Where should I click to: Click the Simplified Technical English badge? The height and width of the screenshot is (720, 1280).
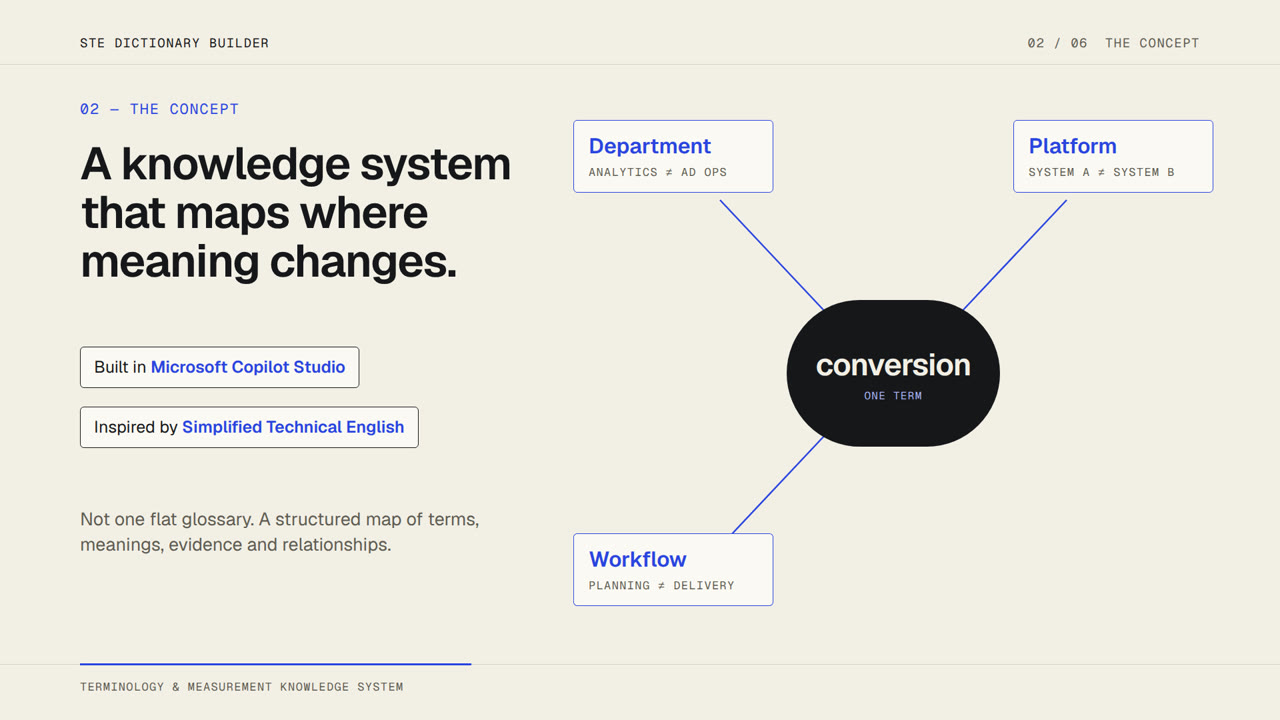[x=249, y=427]
